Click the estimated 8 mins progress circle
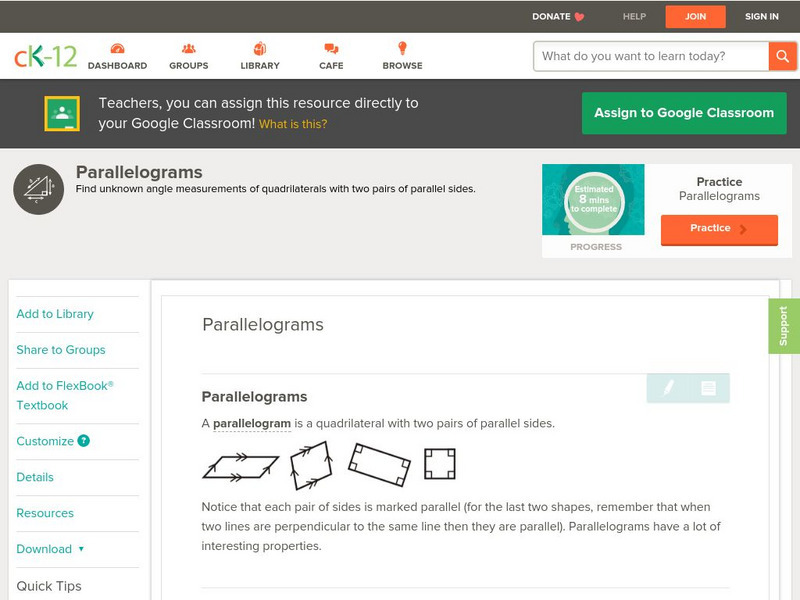This screenshot has width=800, height=600. point(594,202)
